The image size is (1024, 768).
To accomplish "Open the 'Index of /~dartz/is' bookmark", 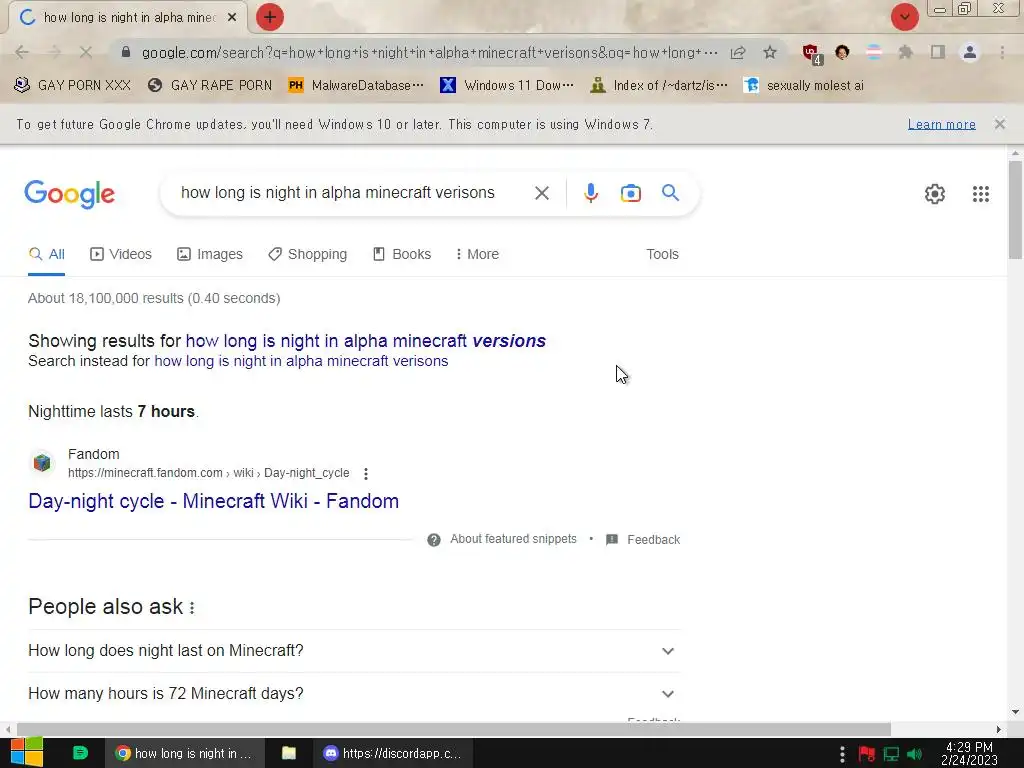I will pyautogui.click(x=658, y=86).
